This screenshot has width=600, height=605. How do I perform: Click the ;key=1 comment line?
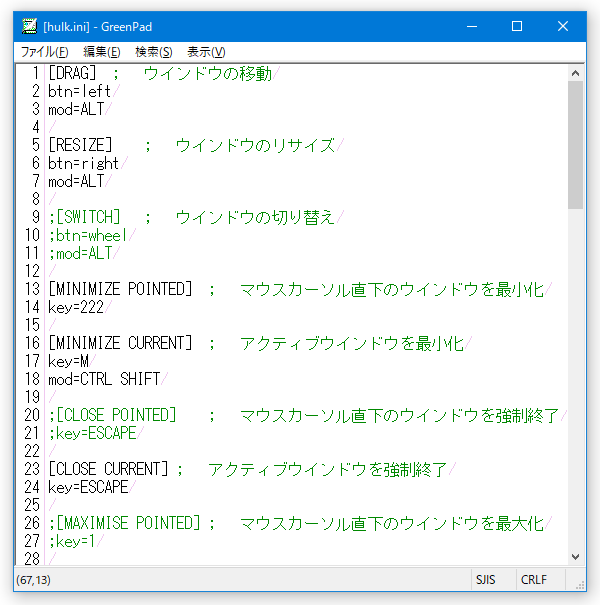coord(72,541)
